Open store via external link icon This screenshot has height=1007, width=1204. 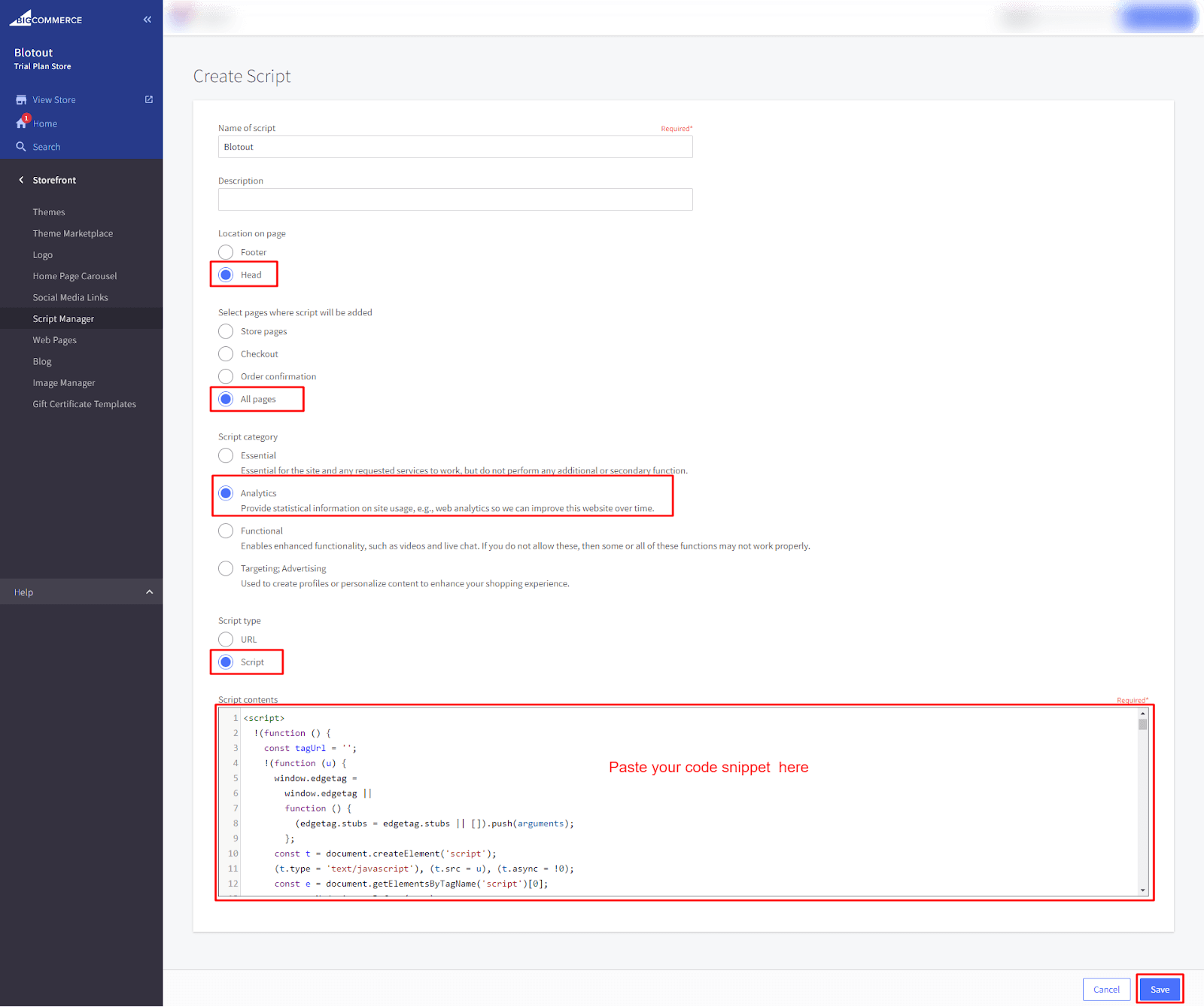[149, 99]
